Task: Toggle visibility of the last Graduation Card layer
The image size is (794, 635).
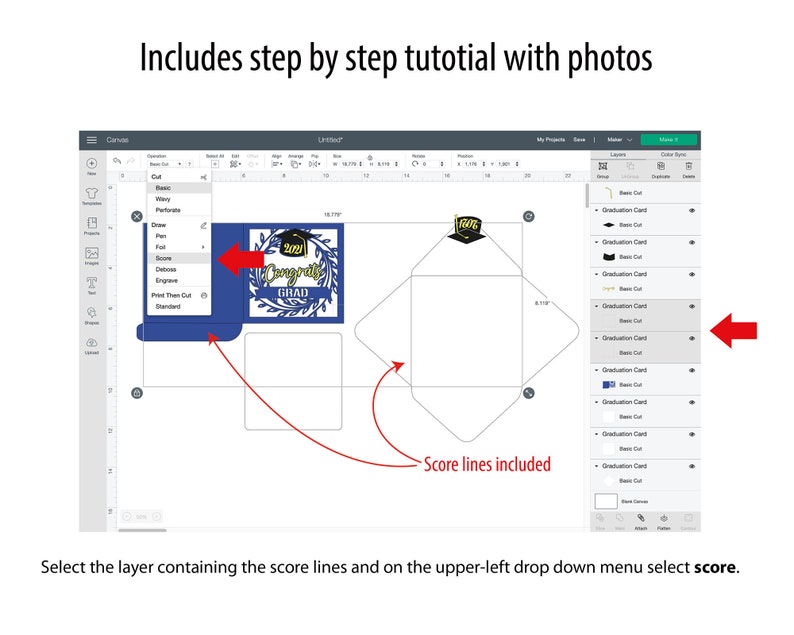Action: 692,466
